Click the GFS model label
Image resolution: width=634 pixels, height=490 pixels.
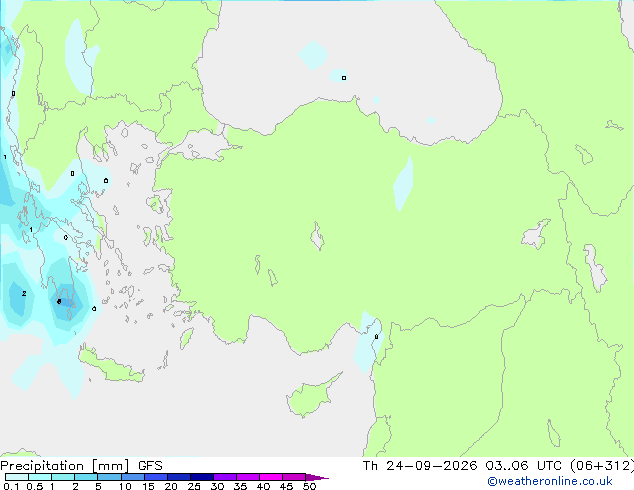(x=150, y=466)
